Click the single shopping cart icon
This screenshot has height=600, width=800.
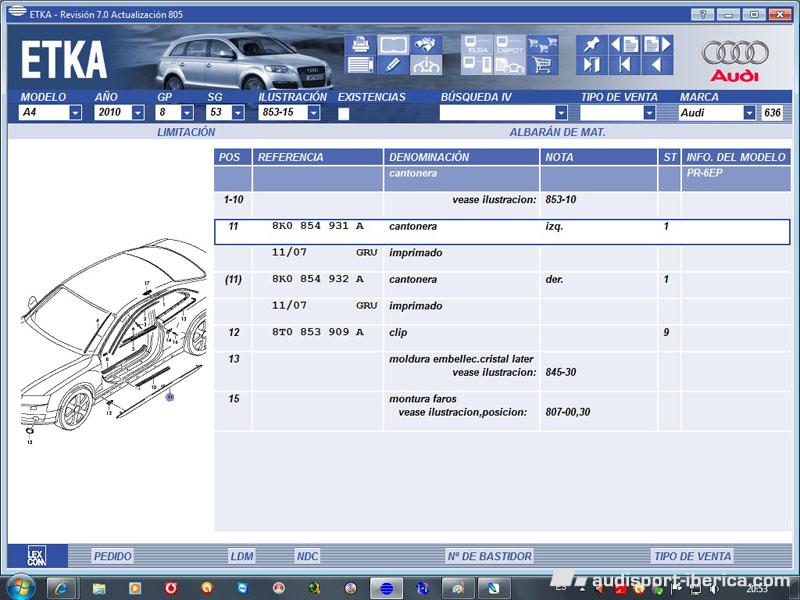(x=542, y=65)
